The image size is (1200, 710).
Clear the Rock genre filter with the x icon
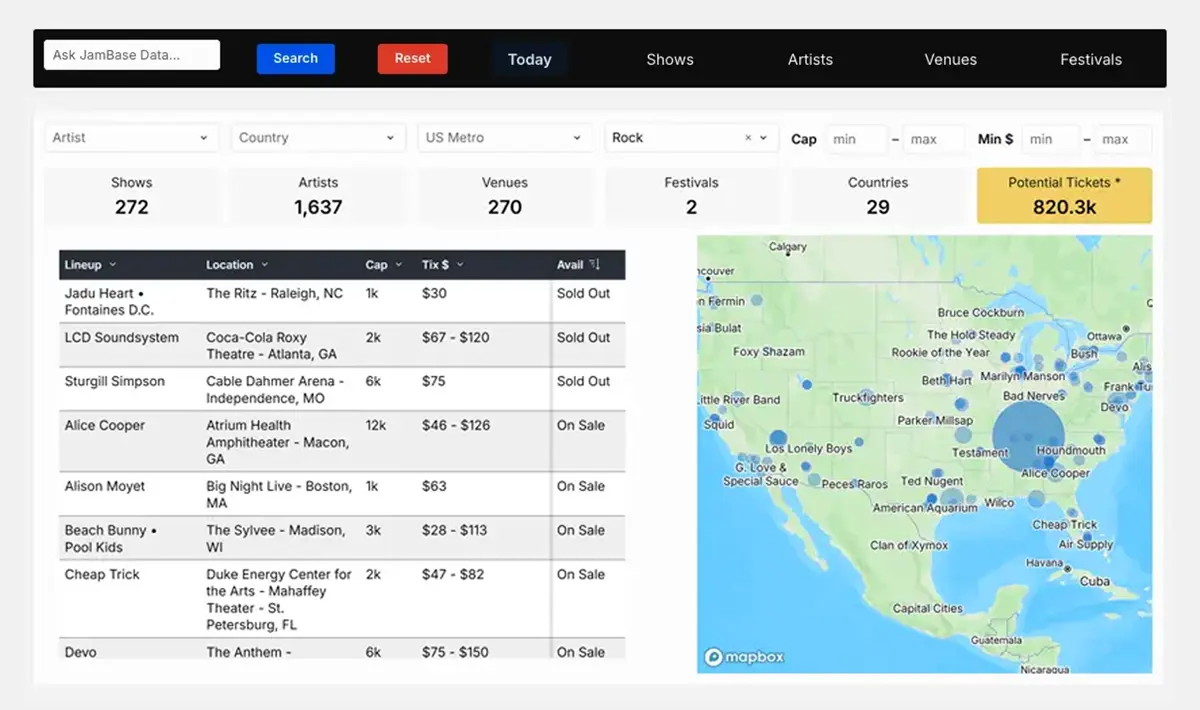747,138
